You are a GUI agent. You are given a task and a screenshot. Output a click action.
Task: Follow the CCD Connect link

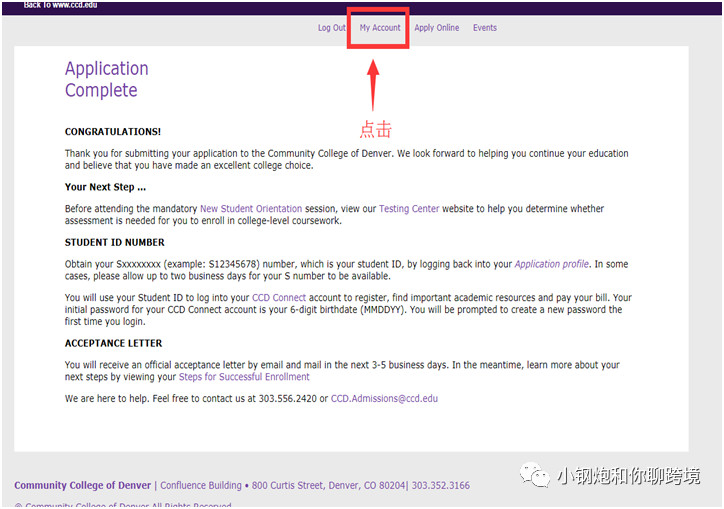click(x=279, y=297)
